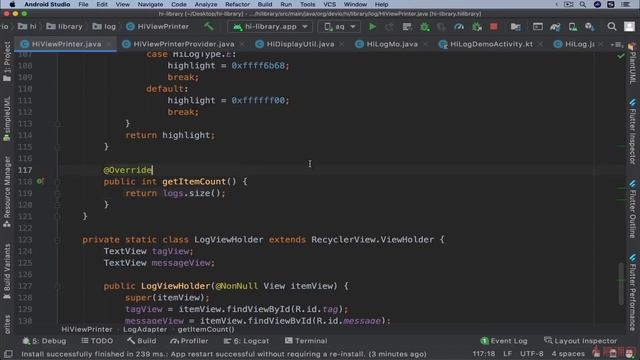This screenshot has height=360, width=640.
Task: Open the Terminal tool window
Action: click(x=306, y=341)
